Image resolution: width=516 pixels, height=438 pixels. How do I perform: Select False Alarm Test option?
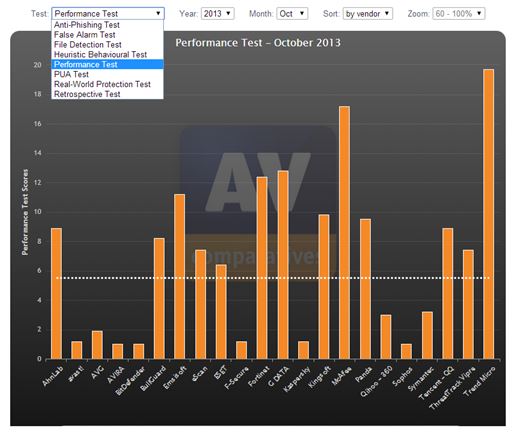tap(107, 35)
